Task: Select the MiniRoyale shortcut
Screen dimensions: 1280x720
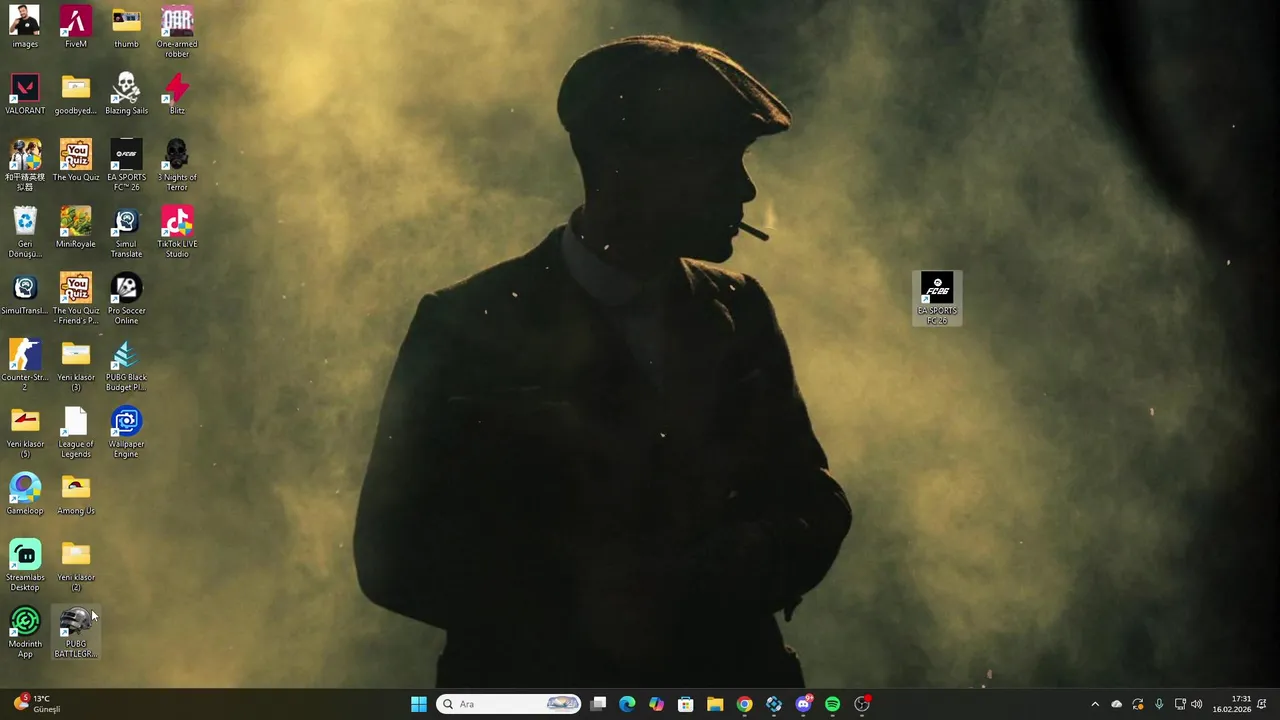Action: (76, 228)
